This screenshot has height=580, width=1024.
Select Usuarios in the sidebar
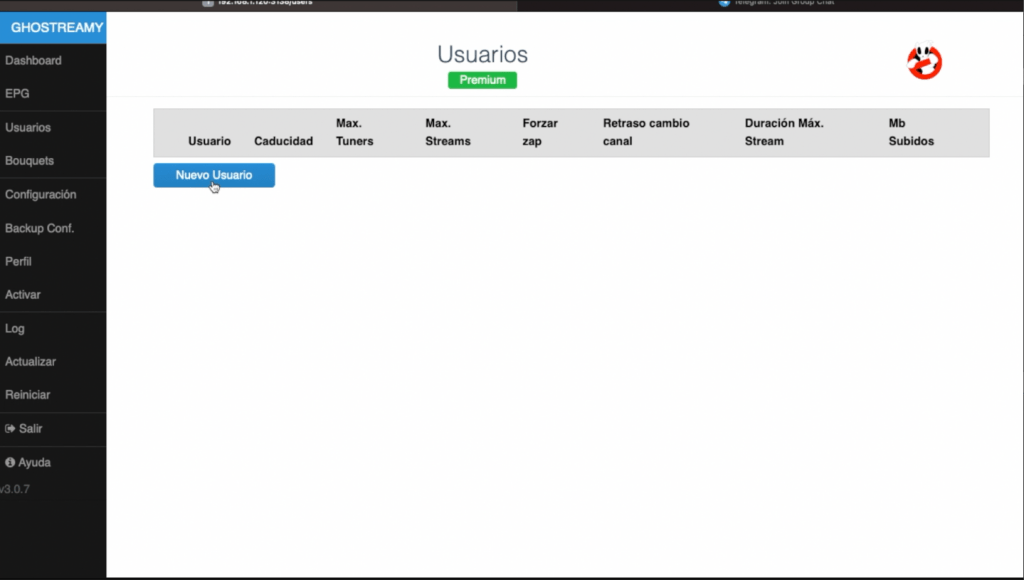point(28,128)
